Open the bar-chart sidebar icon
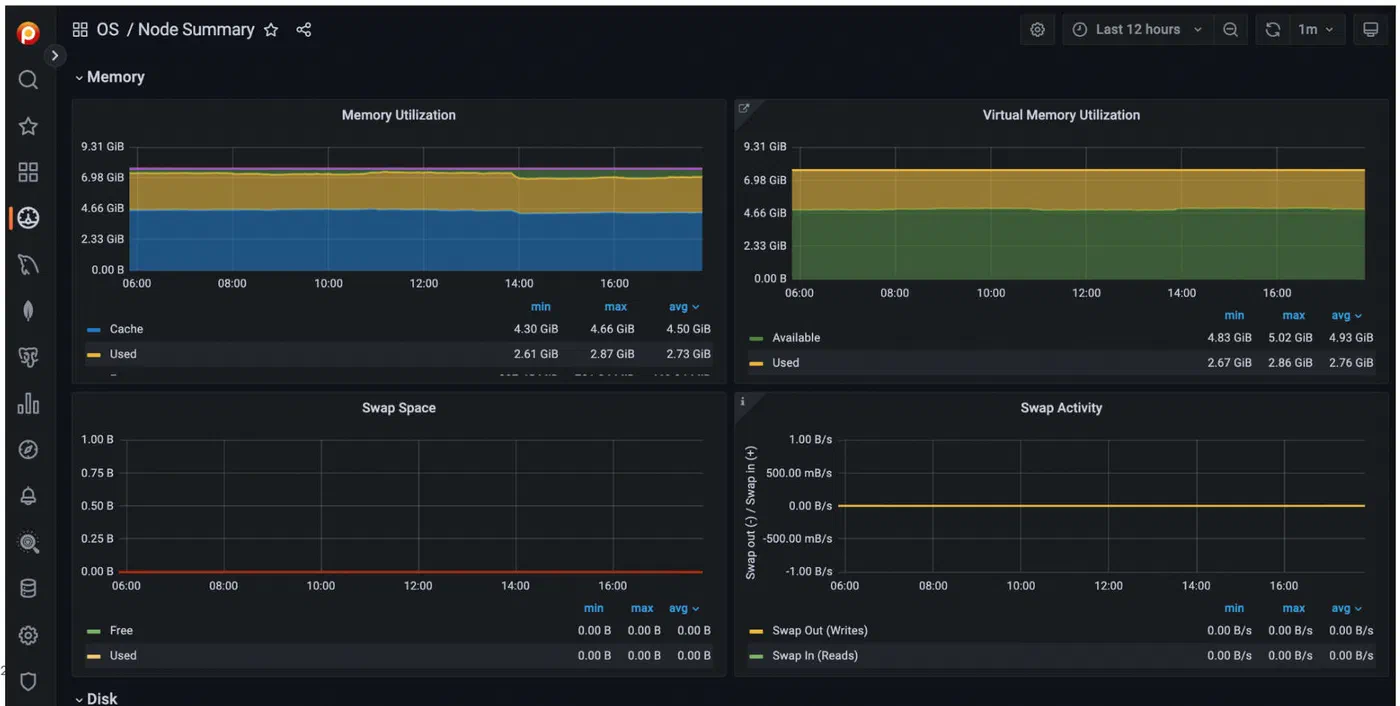This screenshot has width=1400, height=706. pos(28,403)
